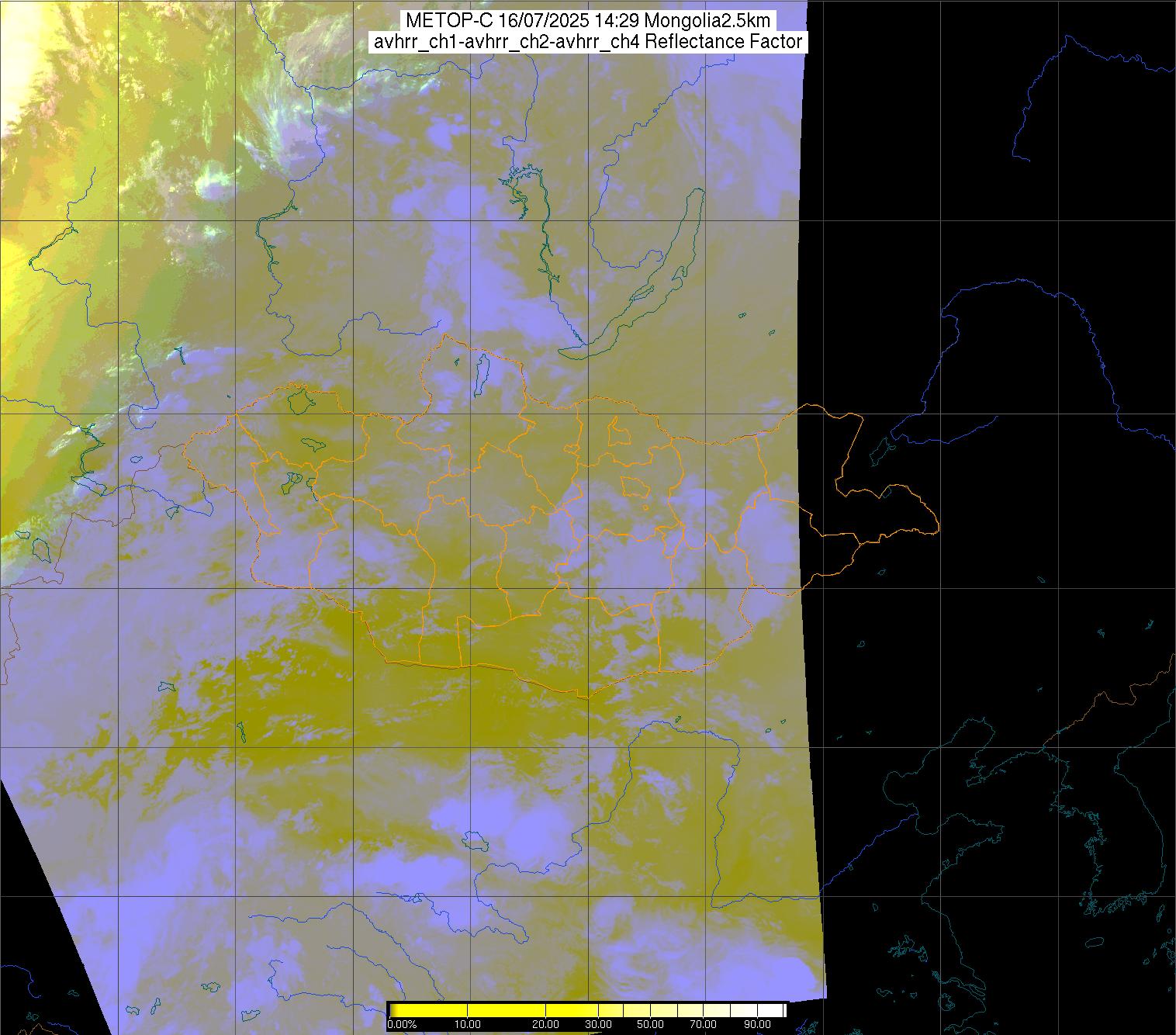Click the 50.00 tick label on scale
Screen dimensions: 1176x1035
pyautogui.click(x=650, y=1025)
